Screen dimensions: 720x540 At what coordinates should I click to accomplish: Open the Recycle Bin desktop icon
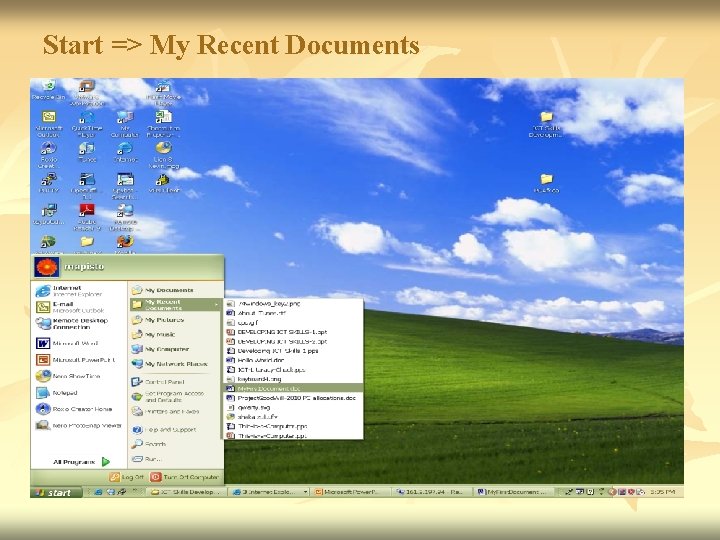point(48,90)
